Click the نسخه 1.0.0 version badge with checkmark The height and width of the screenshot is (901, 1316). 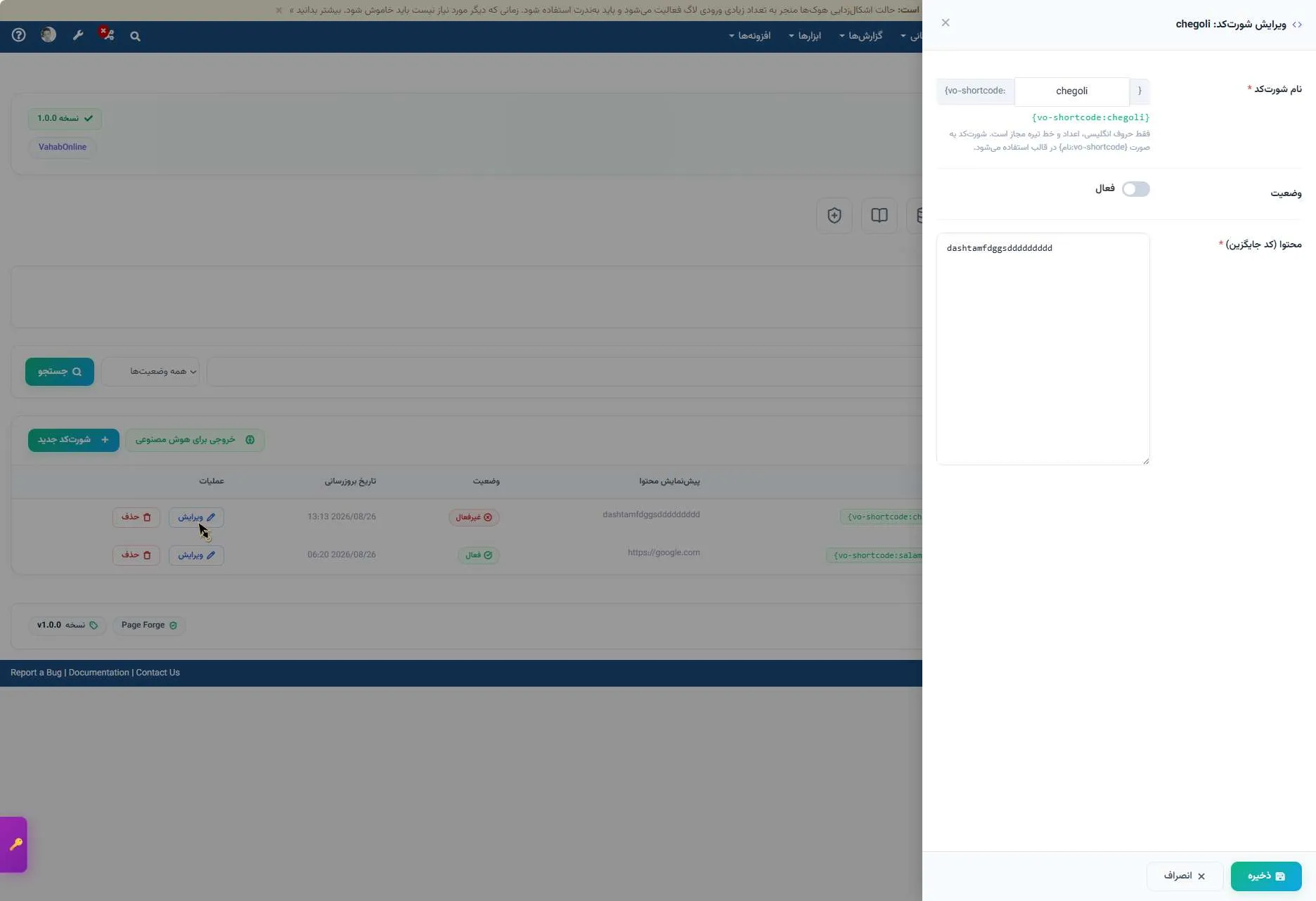(x=65, y=119)
